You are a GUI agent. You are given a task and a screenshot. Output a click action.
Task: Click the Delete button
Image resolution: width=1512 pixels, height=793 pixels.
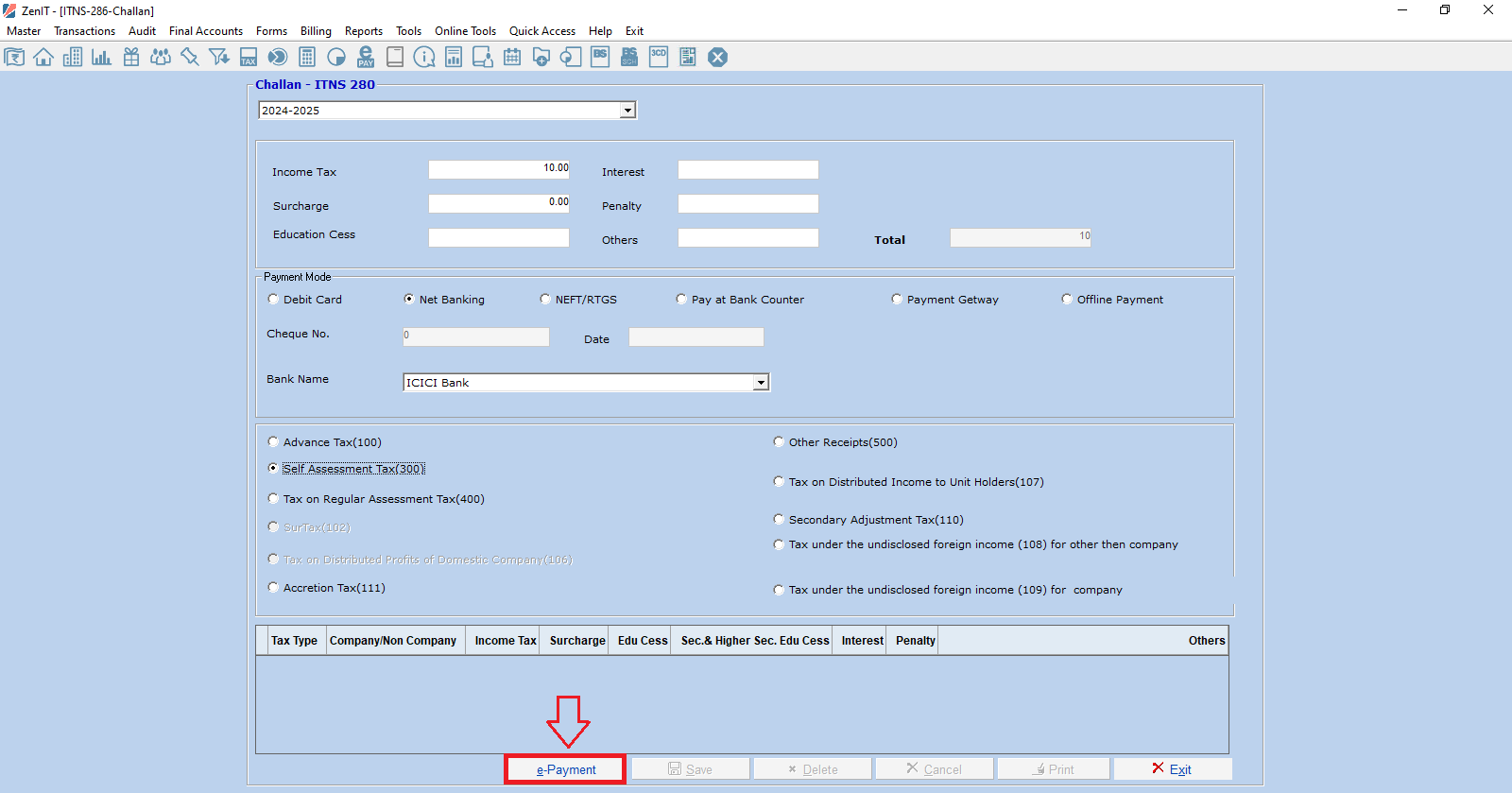(813, 769)
